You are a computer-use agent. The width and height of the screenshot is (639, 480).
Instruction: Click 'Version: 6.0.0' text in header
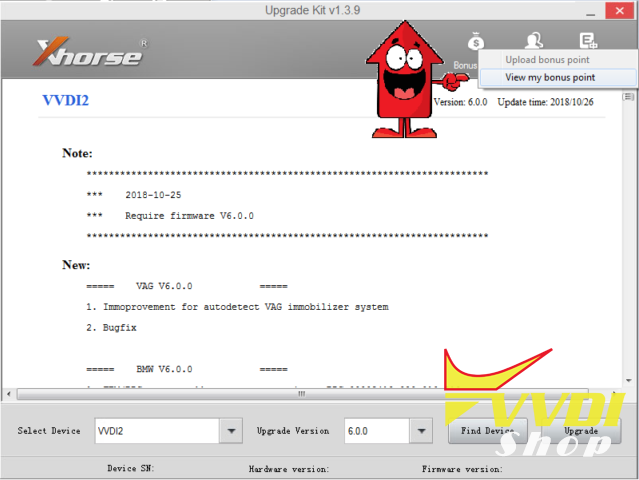click(x=460, y=102)
